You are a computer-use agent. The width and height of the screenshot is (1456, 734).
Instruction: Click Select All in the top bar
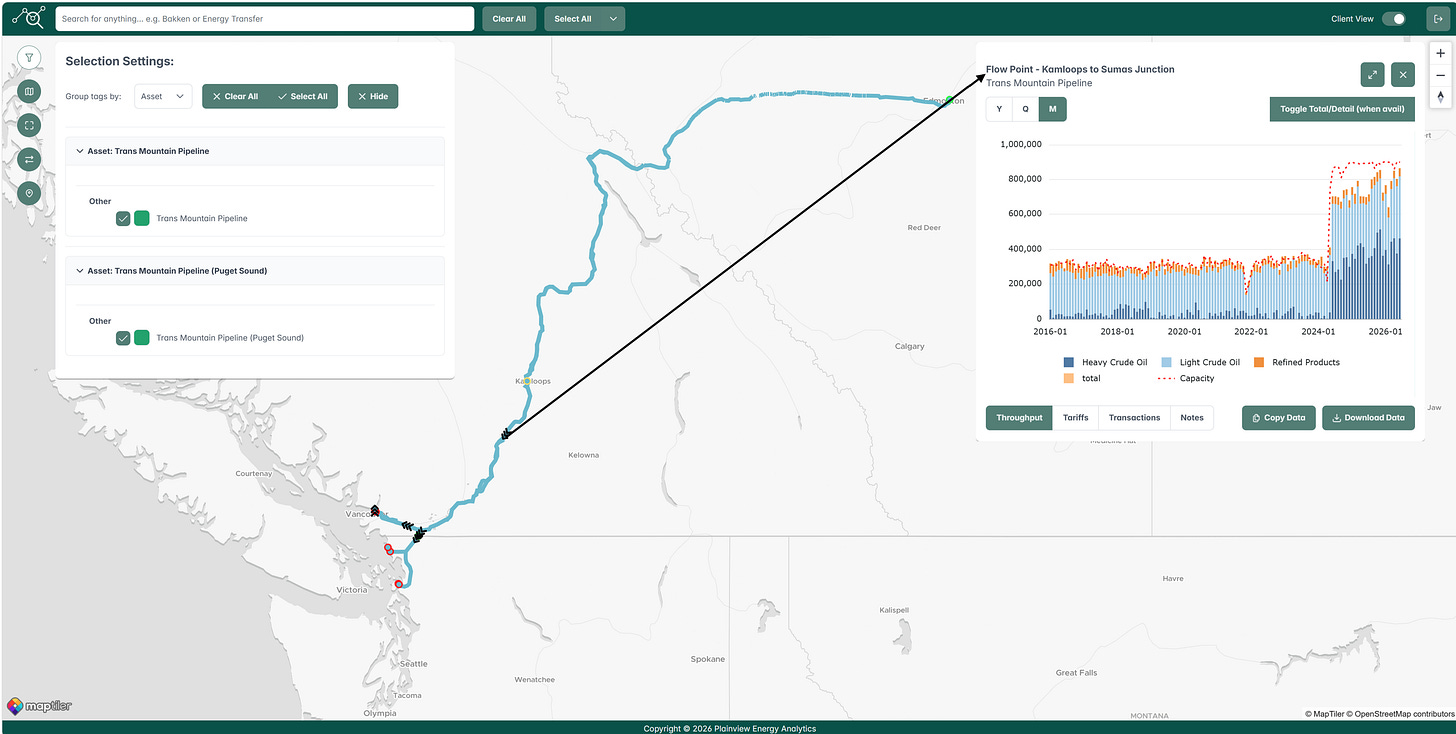[573, 18]
